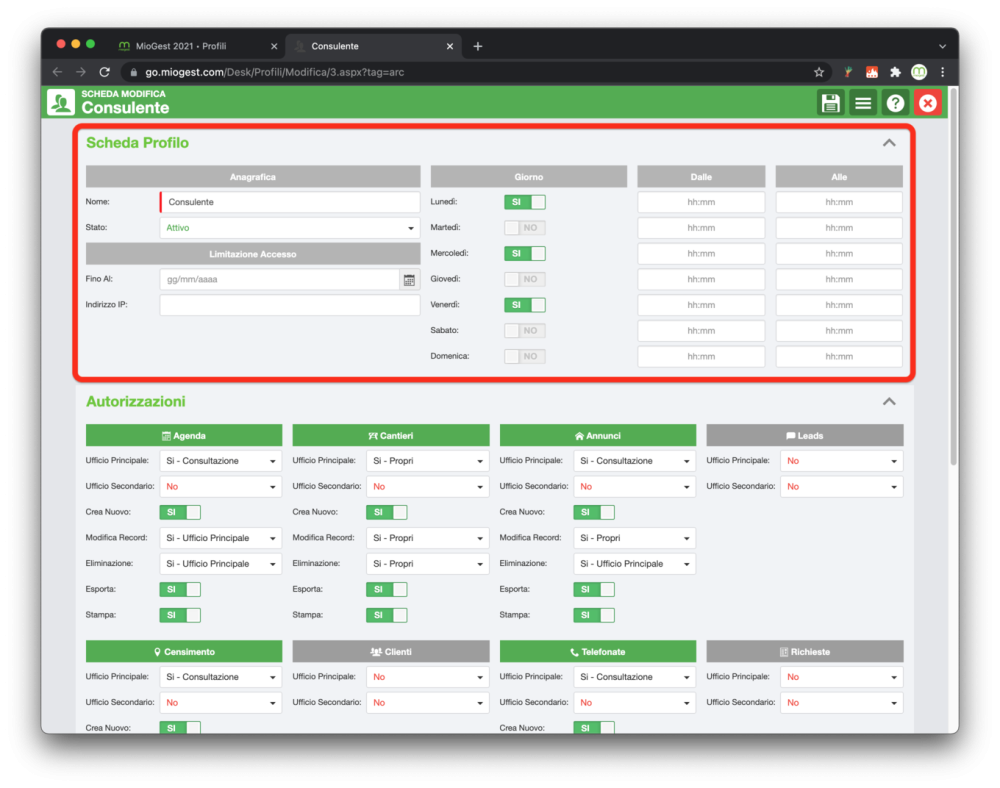Collapse the Scheda Profilo section
Screen dimensions: 1000x788
889,143
